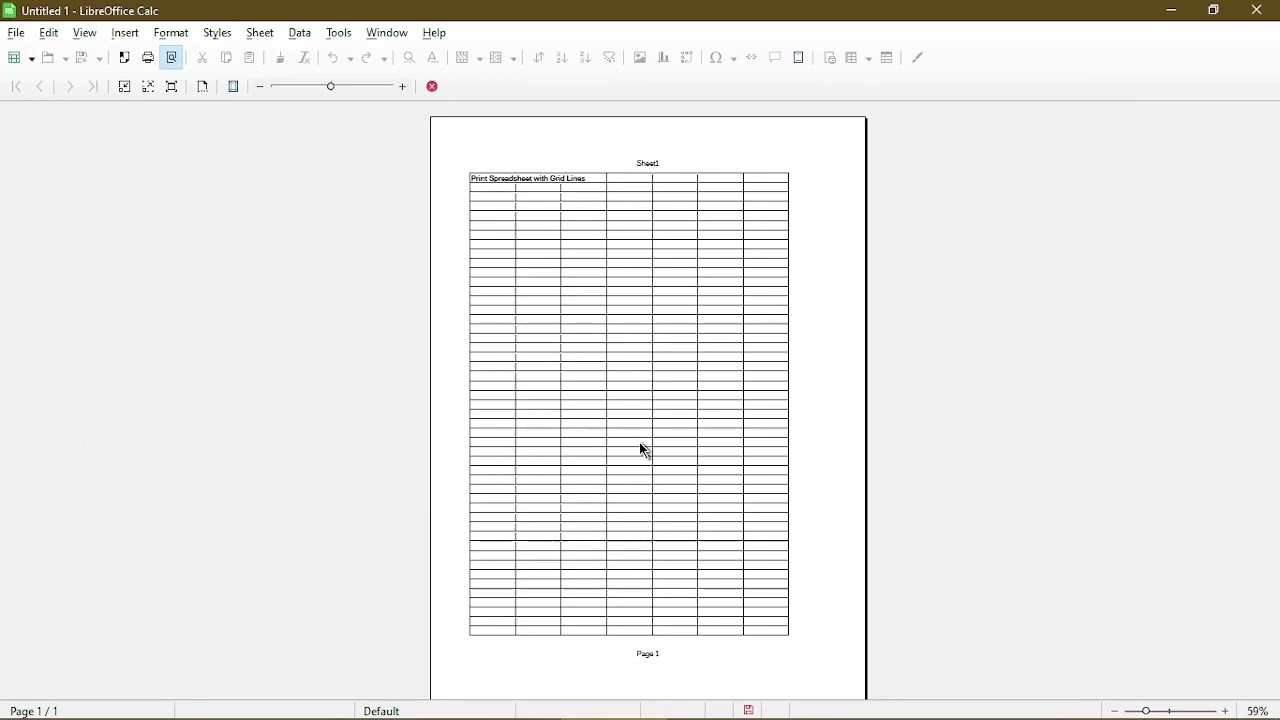Open the Sheet menu
Image resolution: width=1280 pixels, height=720 pixels.
click(x=260, y=33)
